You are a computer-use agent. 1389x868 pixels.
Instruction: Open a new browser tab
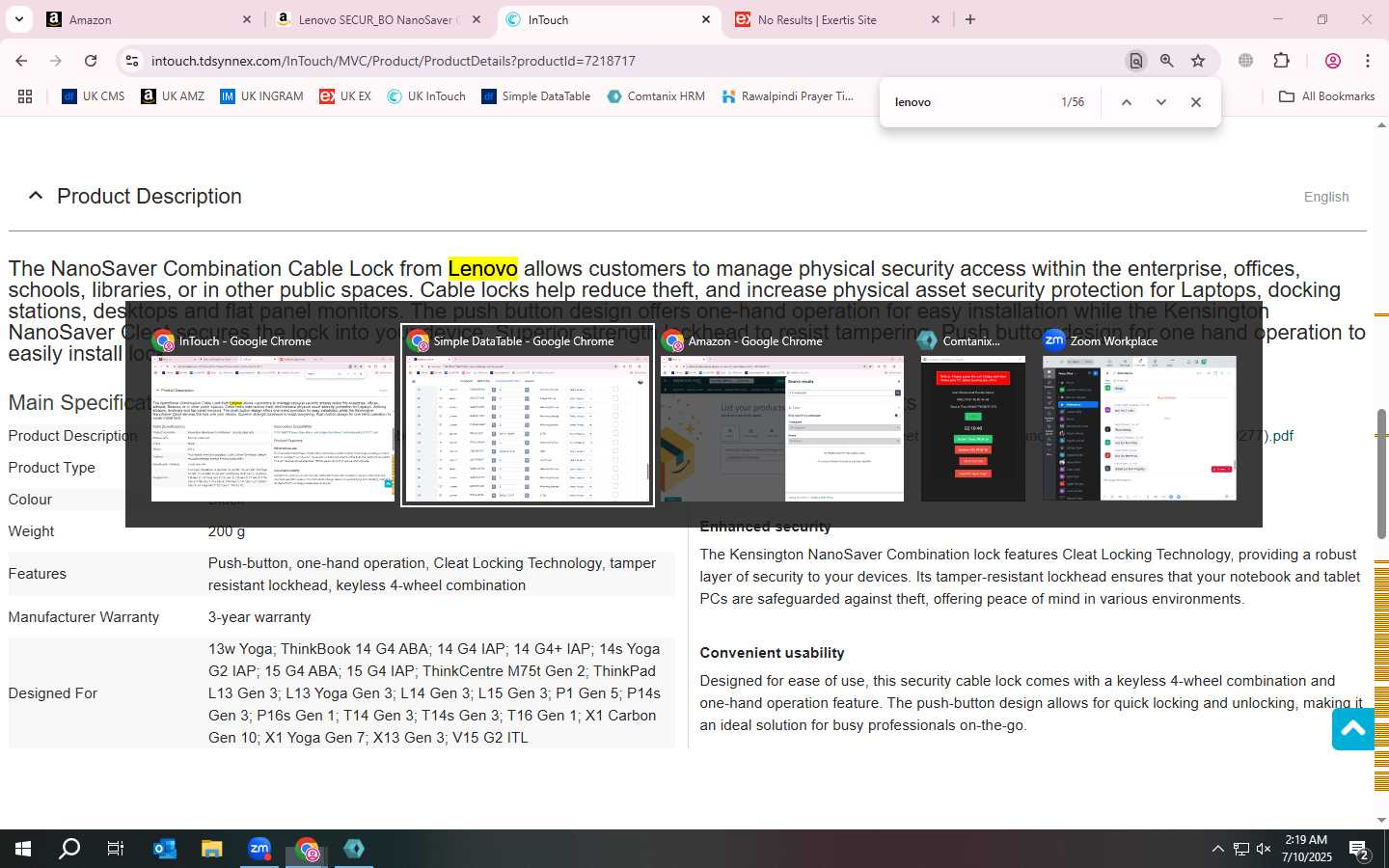[970, 19]
